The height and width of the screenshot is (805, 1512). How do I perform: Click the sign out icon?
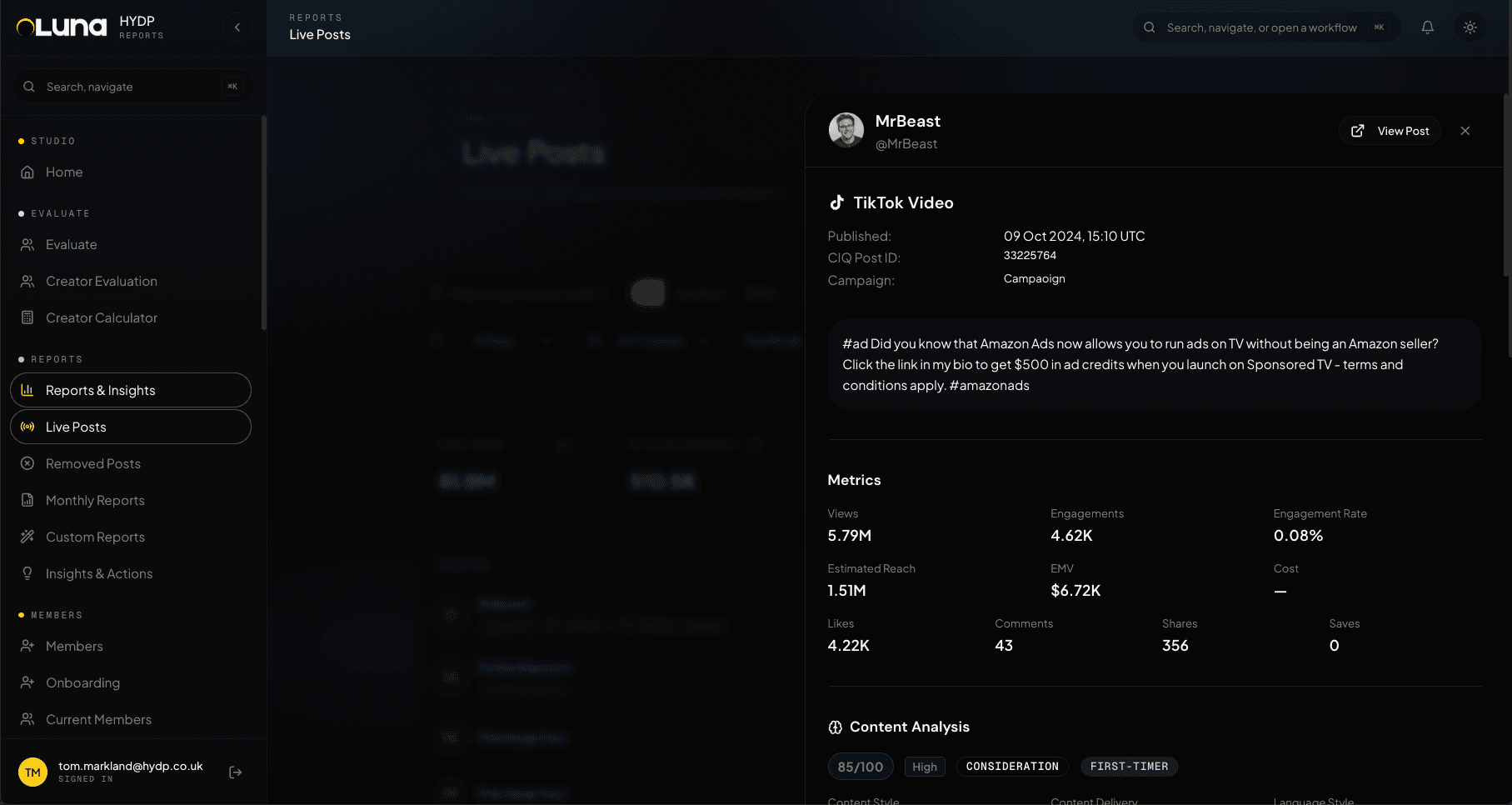[236, 772]
